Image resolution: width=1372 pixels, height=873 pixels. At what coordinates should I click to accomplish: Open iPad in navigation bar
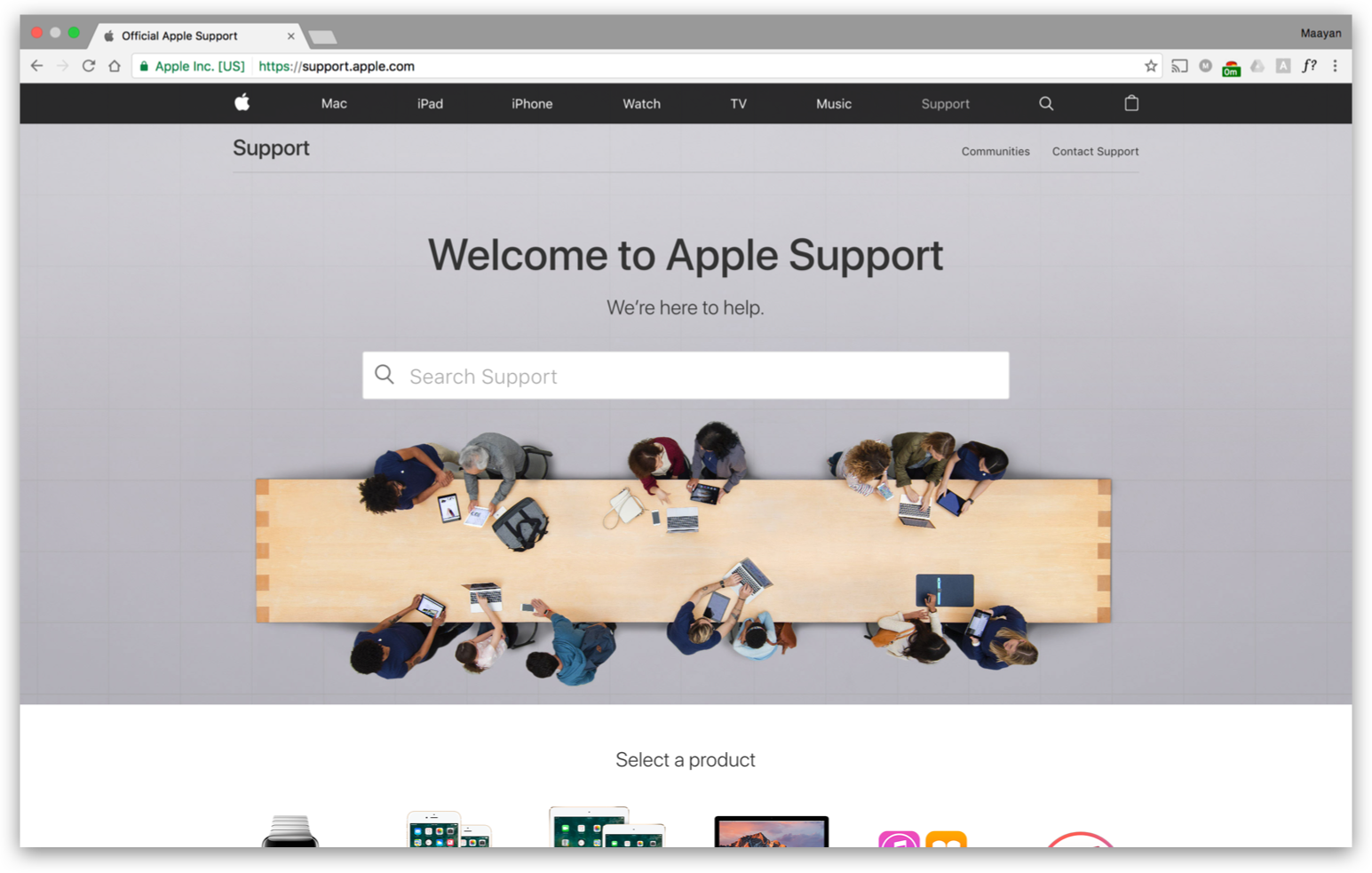(430, 104)
